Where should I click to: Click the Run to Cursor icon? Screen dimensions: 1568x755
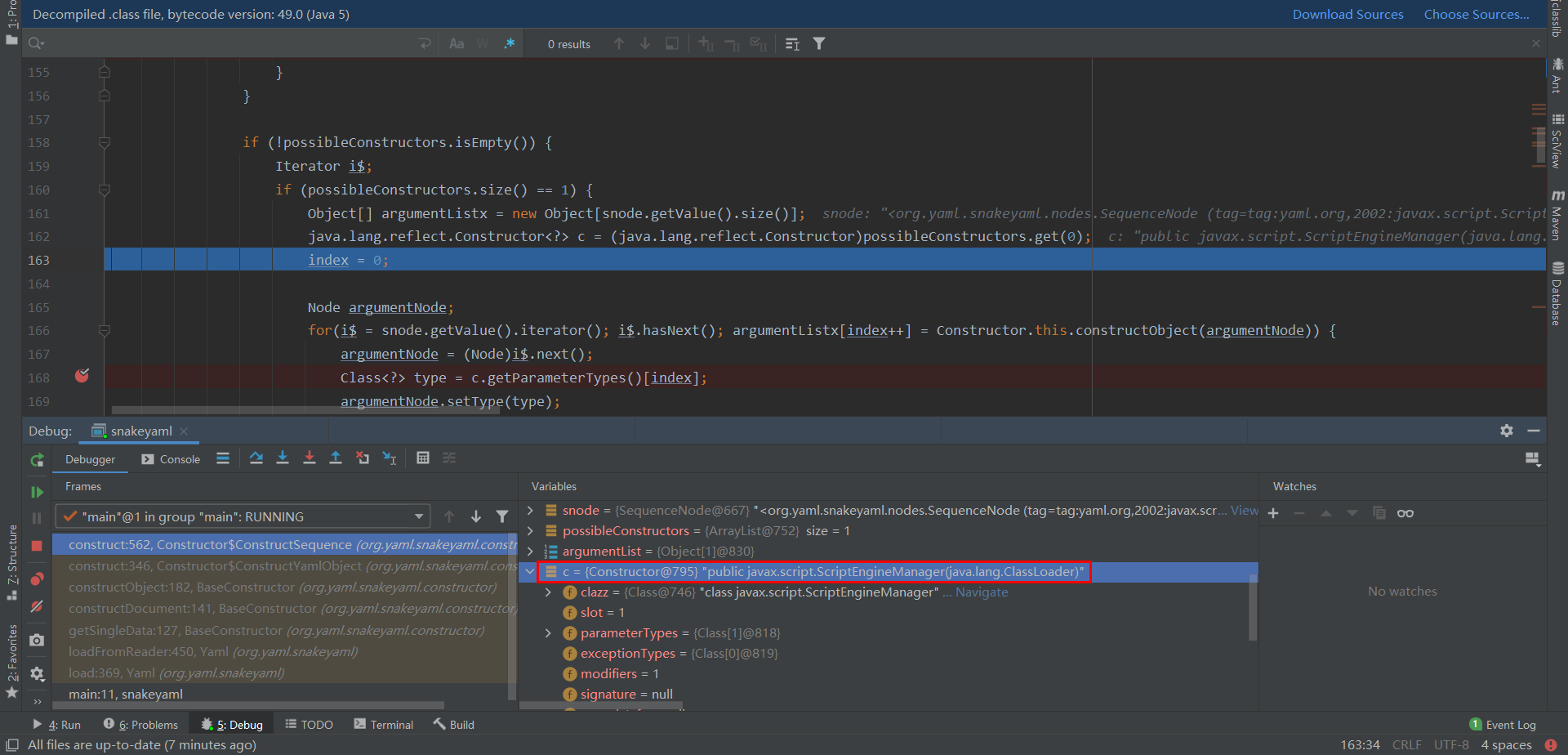pyautogui.click(x=390, y=458)
